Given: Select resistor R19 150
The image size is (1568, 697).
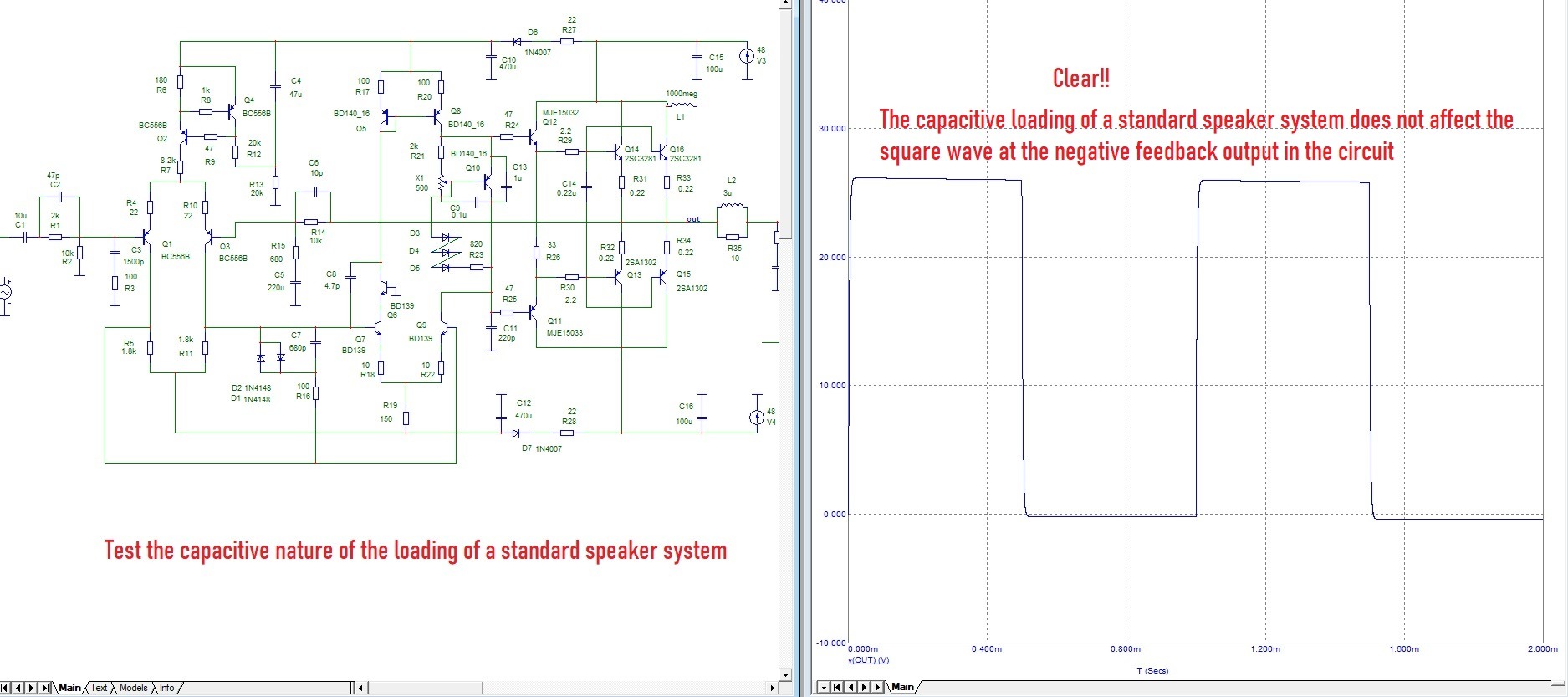Looking at the screenshot, I should (406, 418).
